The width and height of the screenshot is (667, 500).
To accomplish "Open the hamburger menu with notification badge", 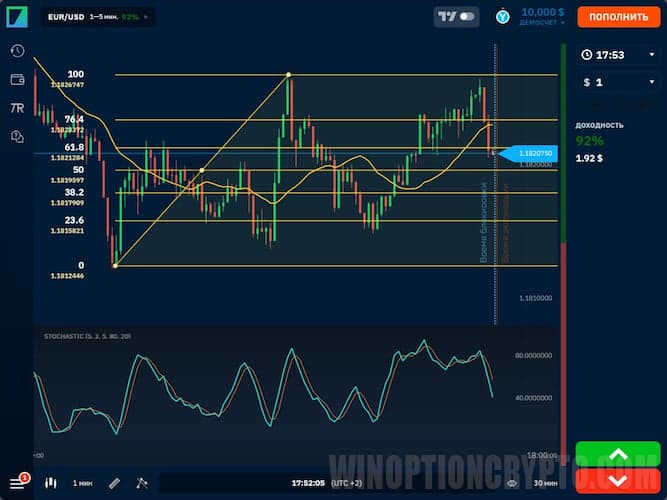I will point(17,482).
